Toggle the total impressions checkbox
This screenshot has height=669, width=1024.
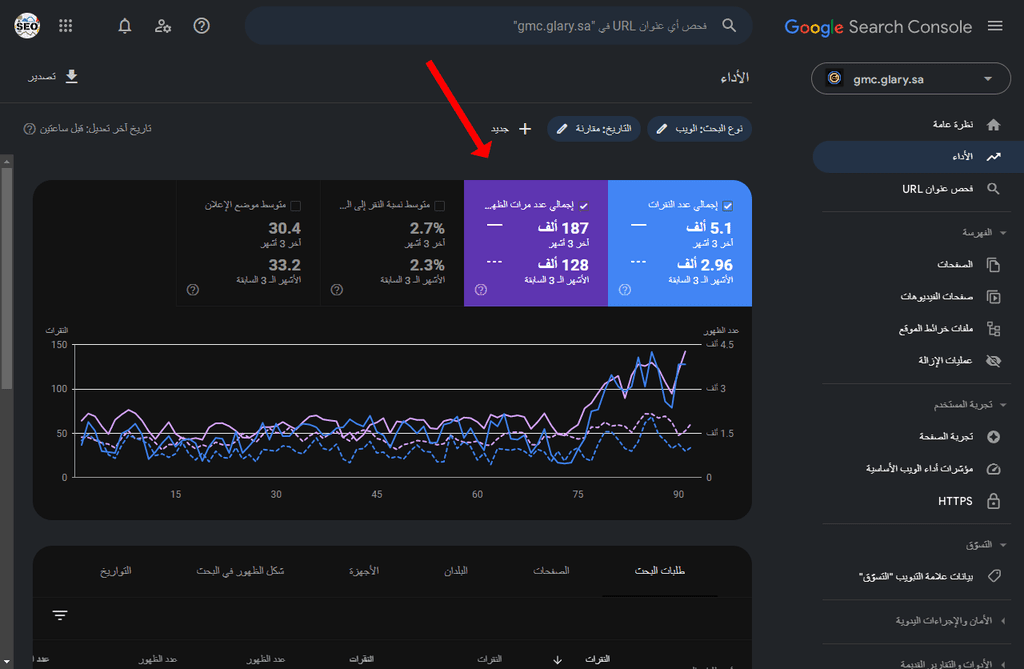point(584,206)
